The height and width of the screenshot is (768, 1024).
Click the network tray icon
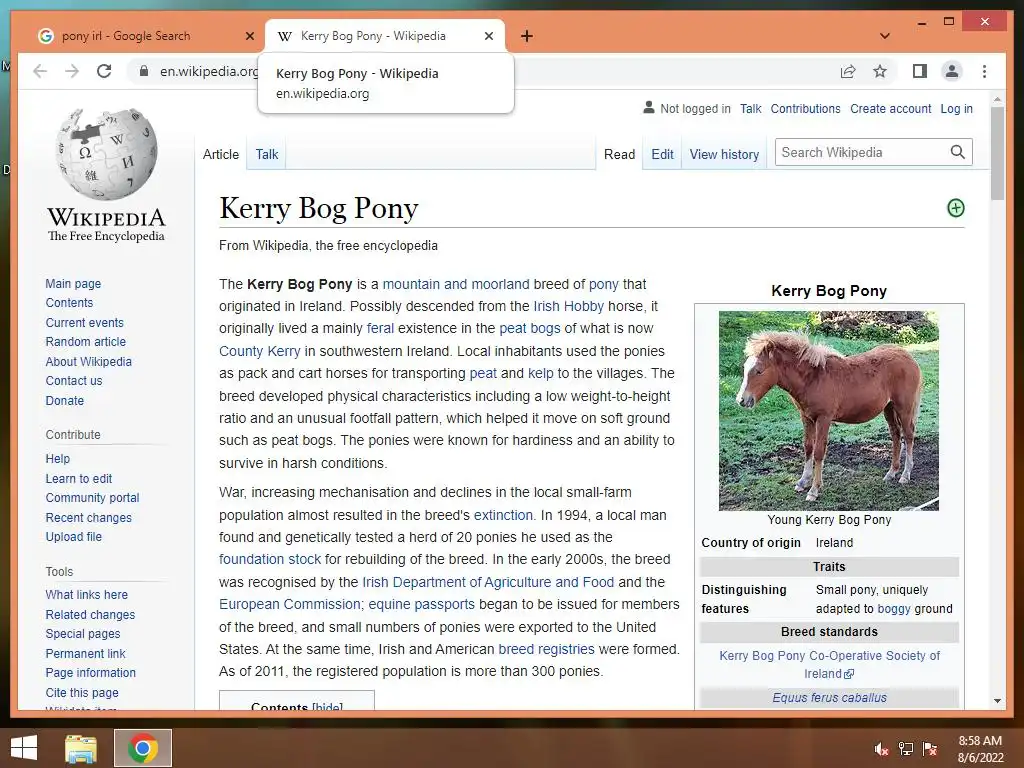(906, 749)
